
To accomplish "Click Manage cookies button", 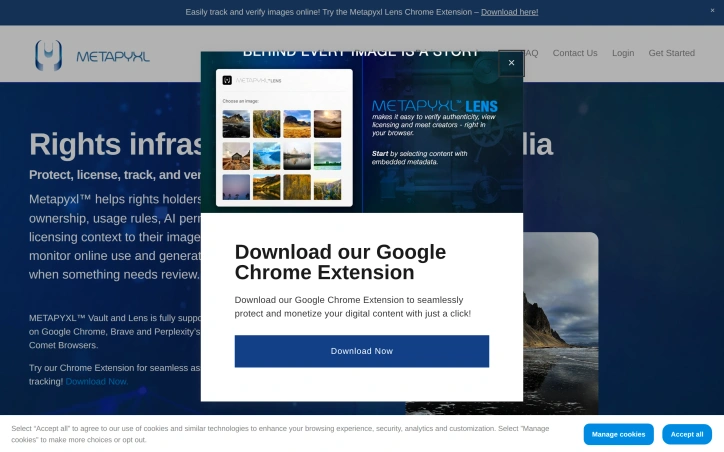I will click(x=618, y=434).
